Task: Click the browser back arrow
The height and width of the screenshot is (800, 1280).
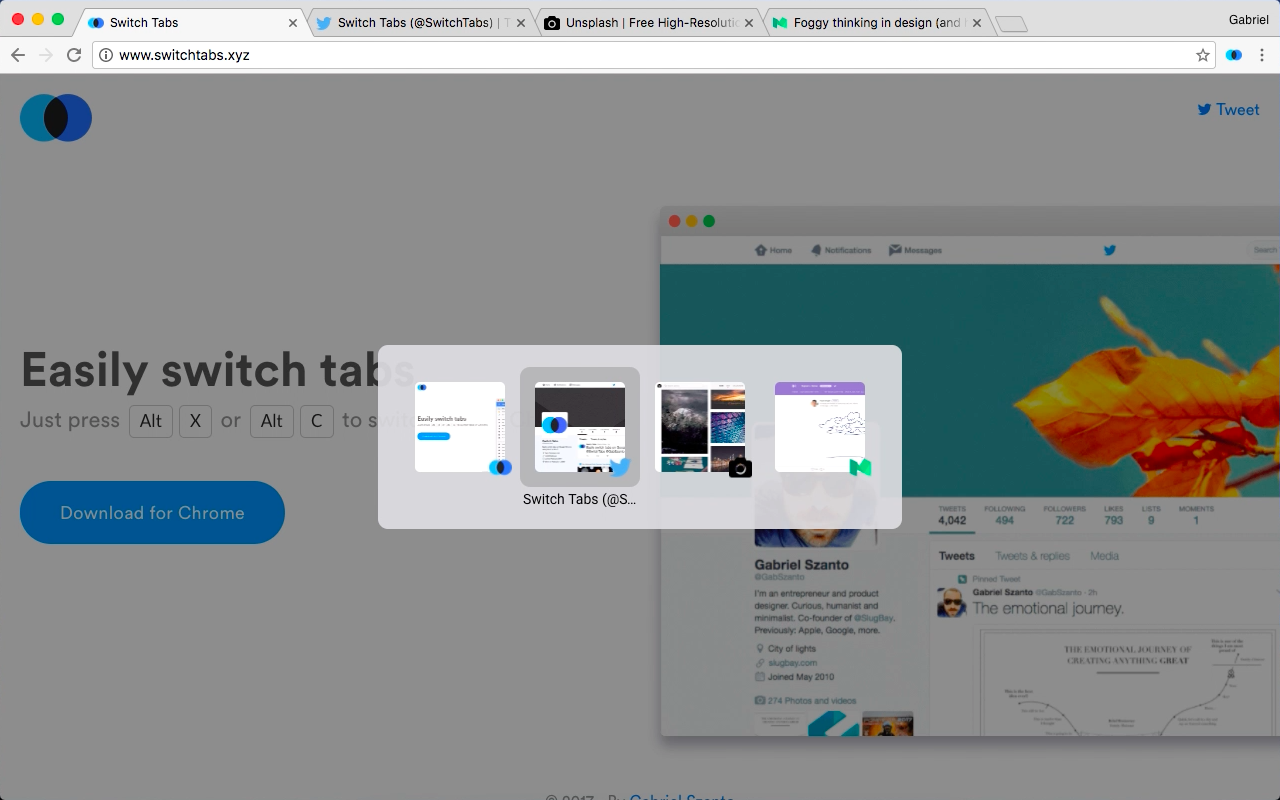Action: [x=17, y=55]
